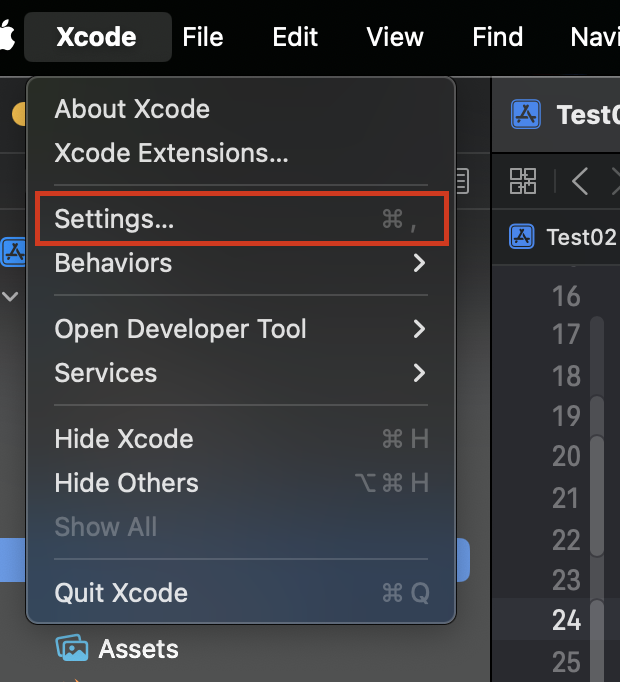Click the Assets catalog icon
Image resolution: width=620 pixels, height=682 pixels.
(73, 649)
